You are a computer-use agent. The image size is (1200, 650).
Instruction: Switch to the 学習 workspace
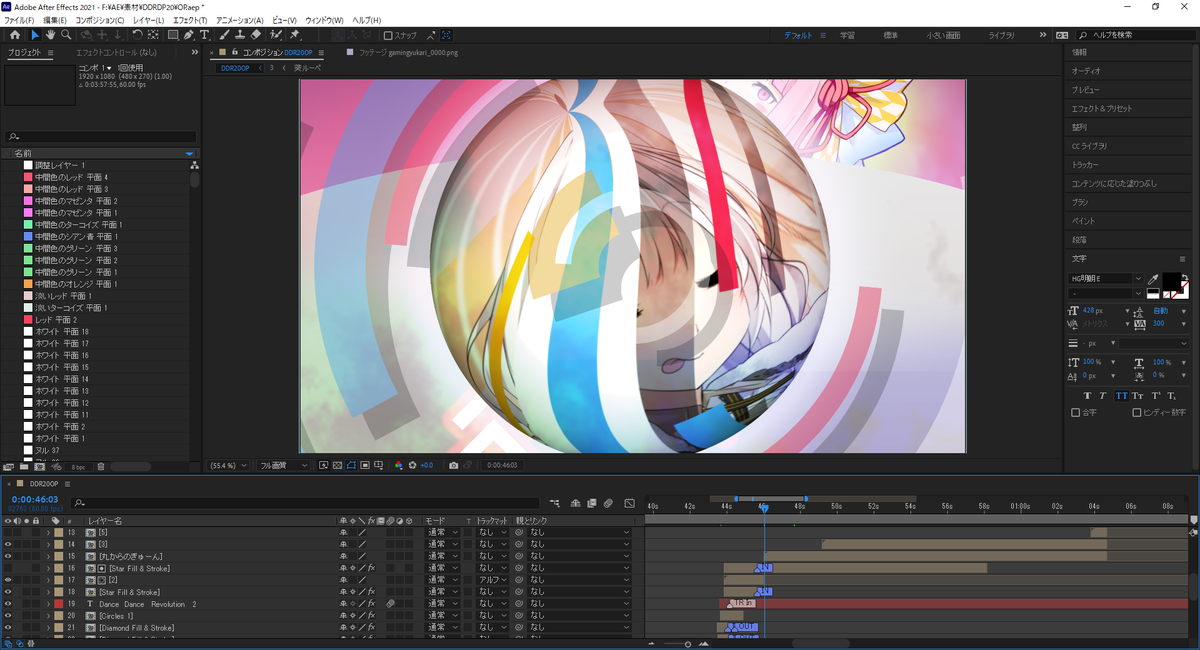pyautogui.click(x=847, y=35)
